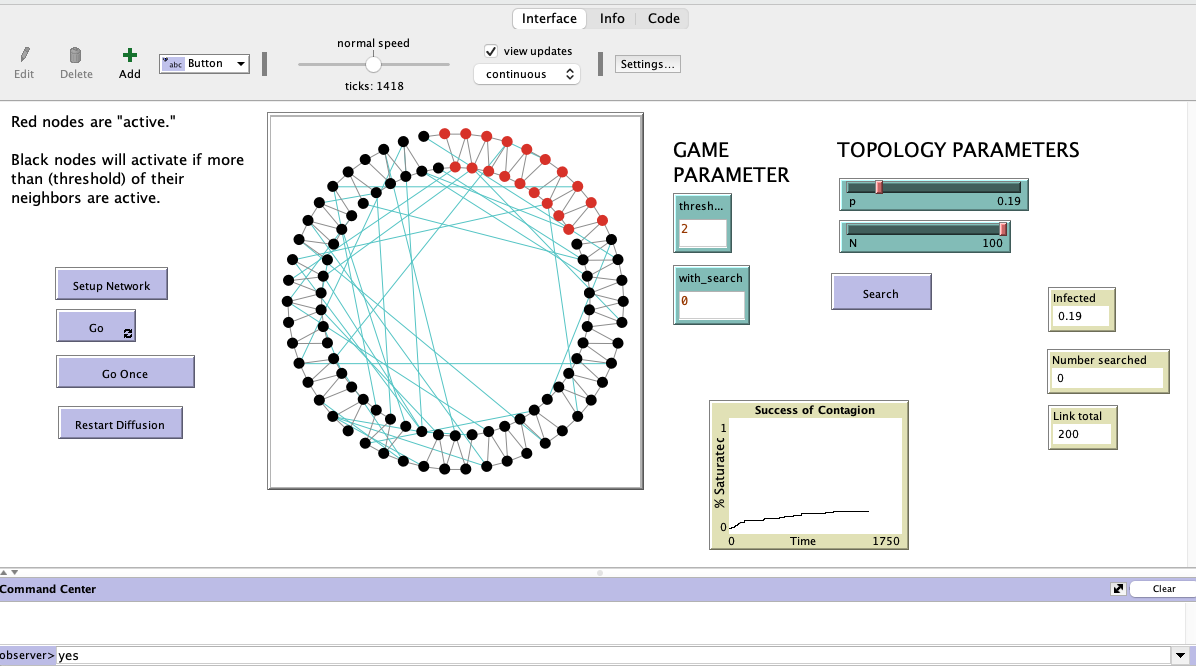Screen dimensions: 1196x666
Task: Open the Settings… button
Action: (648, 64)
